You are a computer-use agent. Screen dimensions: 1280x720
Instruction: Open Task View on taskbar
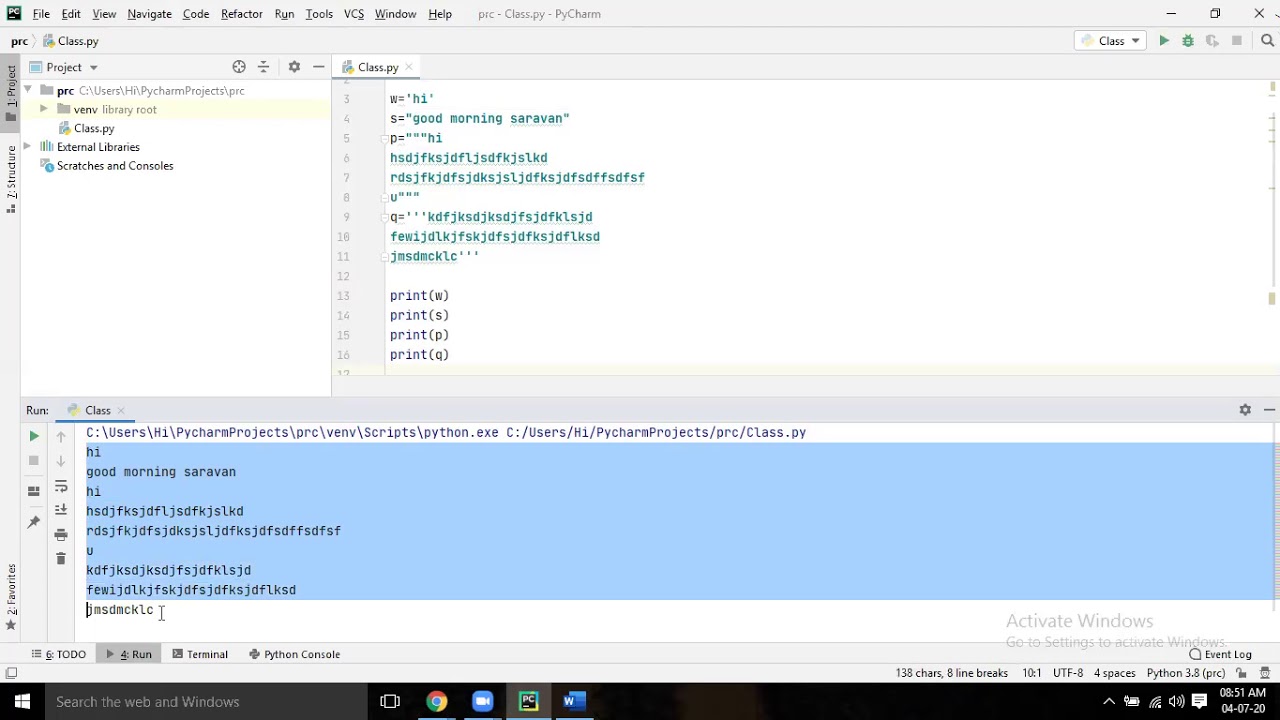tap(390, 701)
